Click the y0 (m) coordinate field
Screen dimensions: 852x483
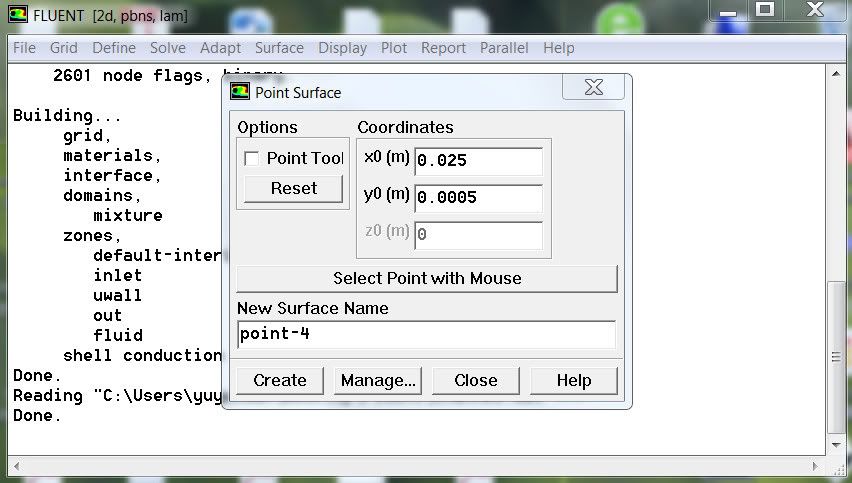(478, 198)
